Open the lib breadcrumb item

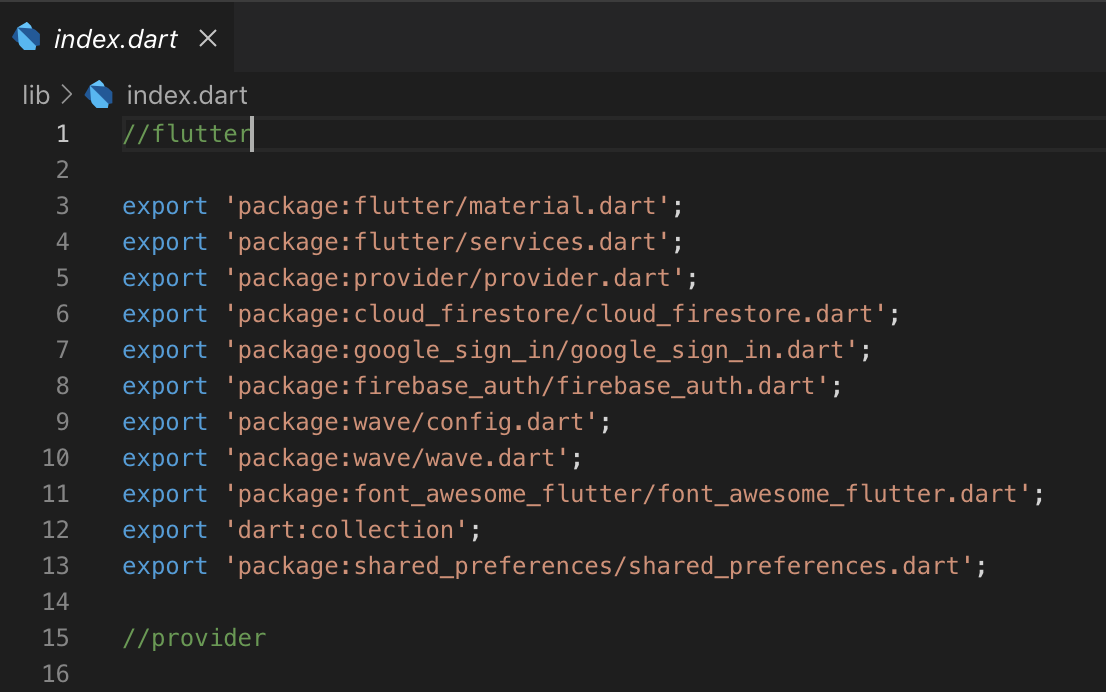coord(34,95)
